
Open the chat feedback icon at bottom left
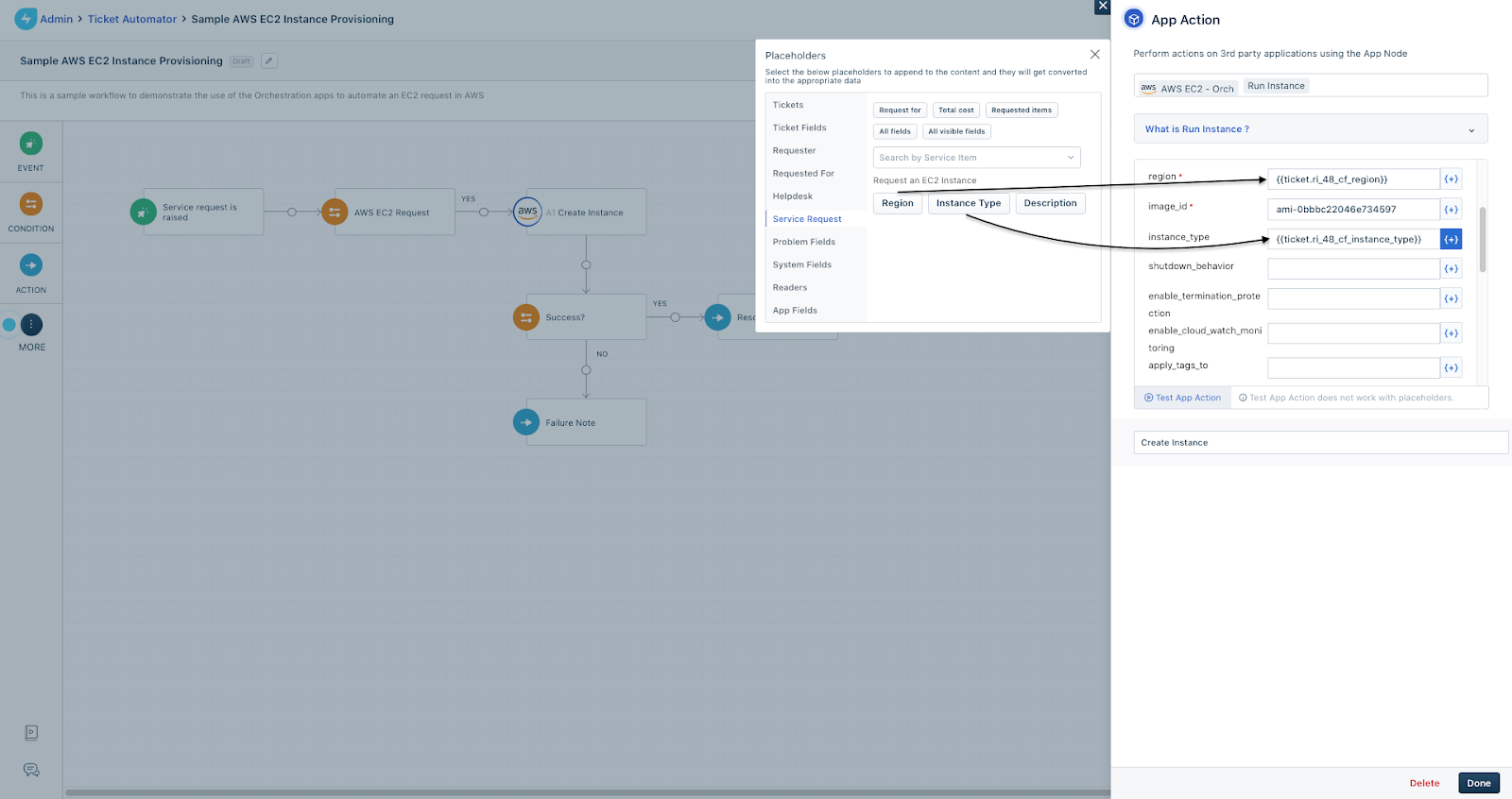[x=31, y=770]
